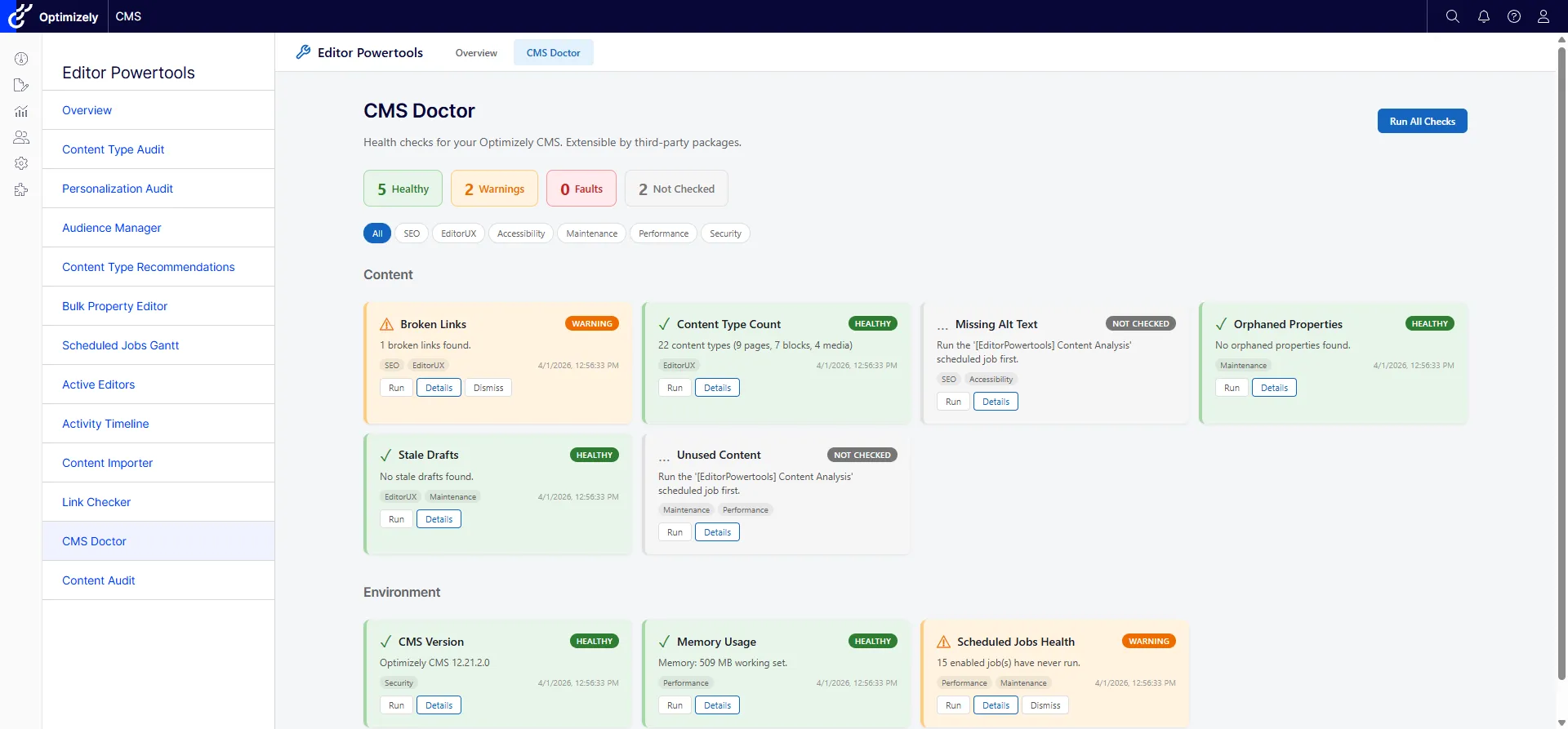The height and width of the screenshot is (729, 1568).
Task: Click the search magnifier icon in header
Action: coord(1452,16)
